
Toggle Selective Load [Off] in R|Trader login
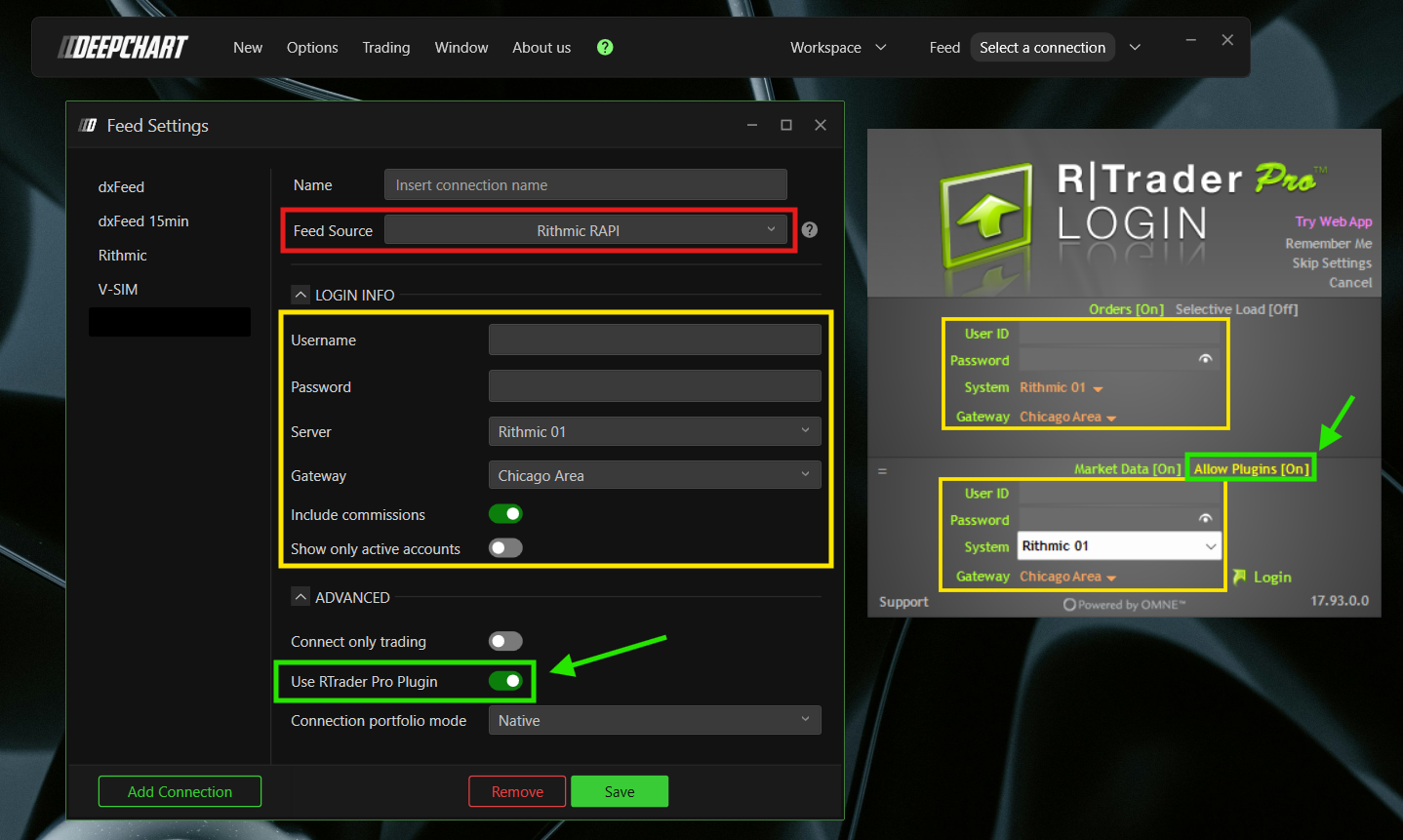pyautogui.click(x=1236, y=309)
